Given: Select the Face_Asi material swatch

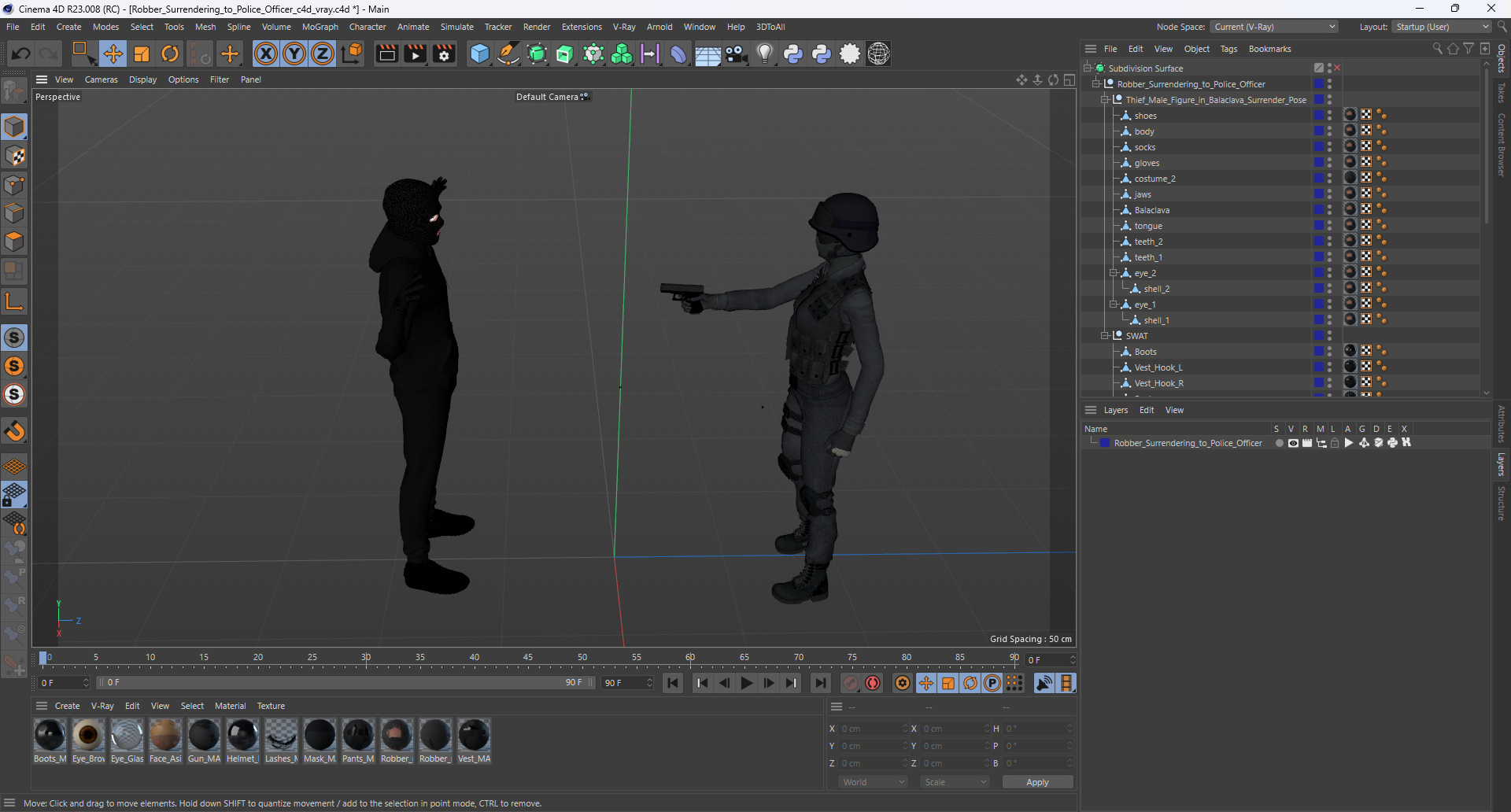Looking at the screenshot, I should [x=165, y=735].
